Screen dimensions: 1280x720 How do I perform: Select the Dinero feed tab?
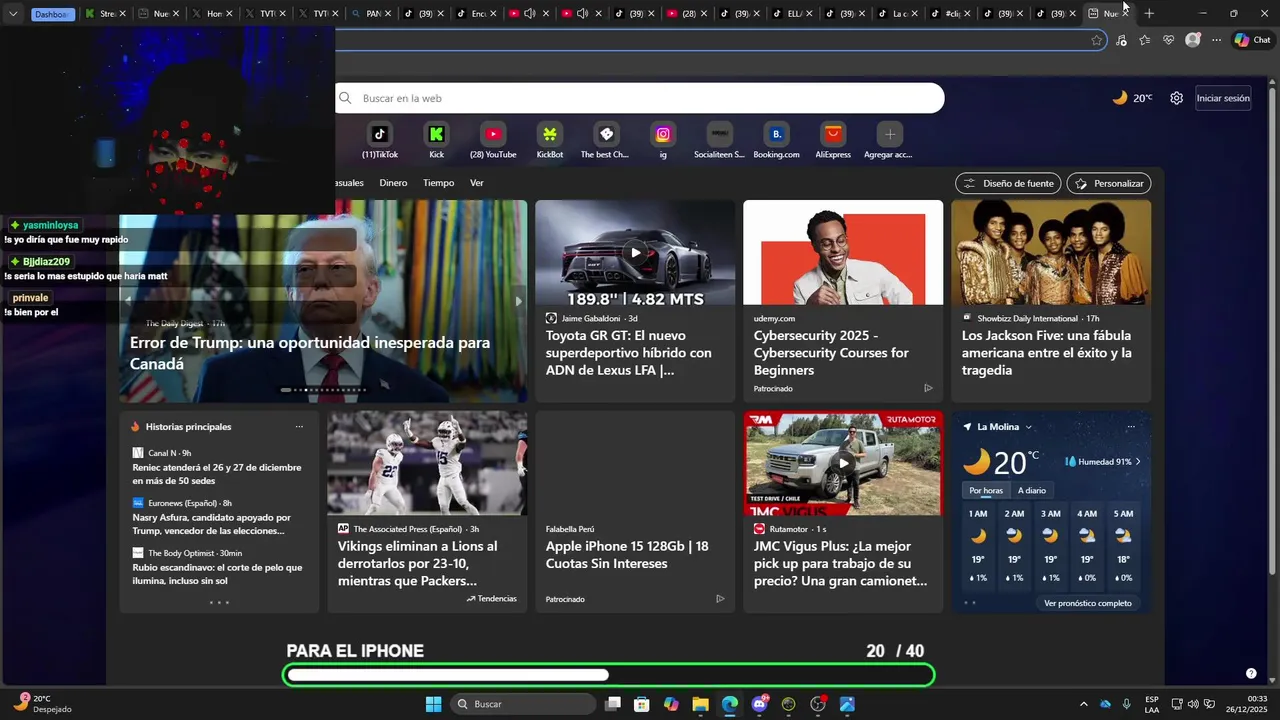(x=393, y=183)
